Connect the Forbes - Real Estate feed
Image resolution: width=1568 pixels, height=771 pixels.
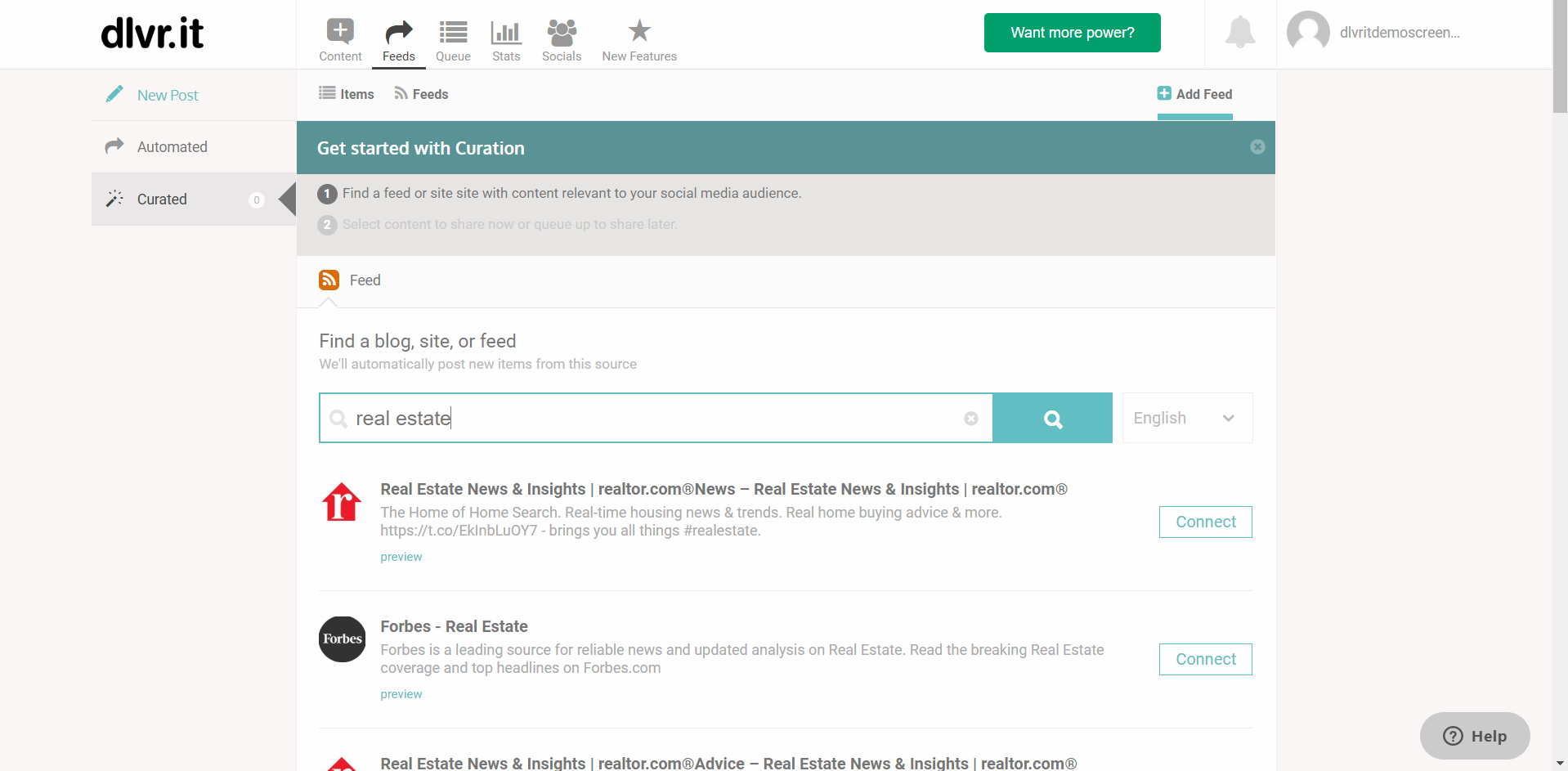point(1205,659)
